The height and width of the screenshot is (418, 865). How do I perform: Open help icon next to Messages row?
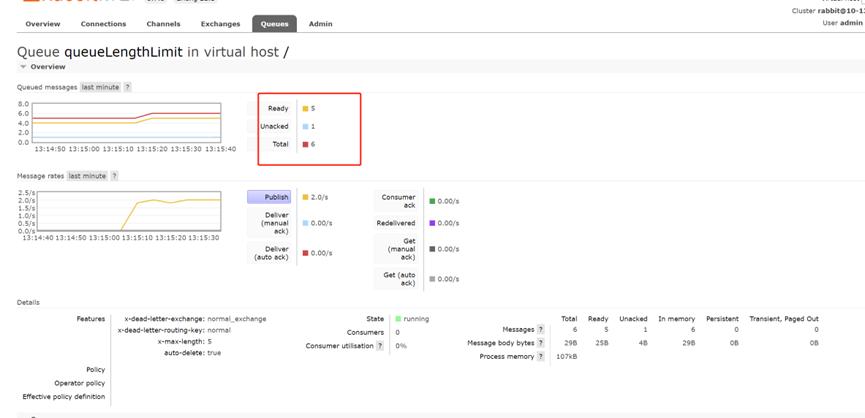pyautogui.click(x=541, y=329)
